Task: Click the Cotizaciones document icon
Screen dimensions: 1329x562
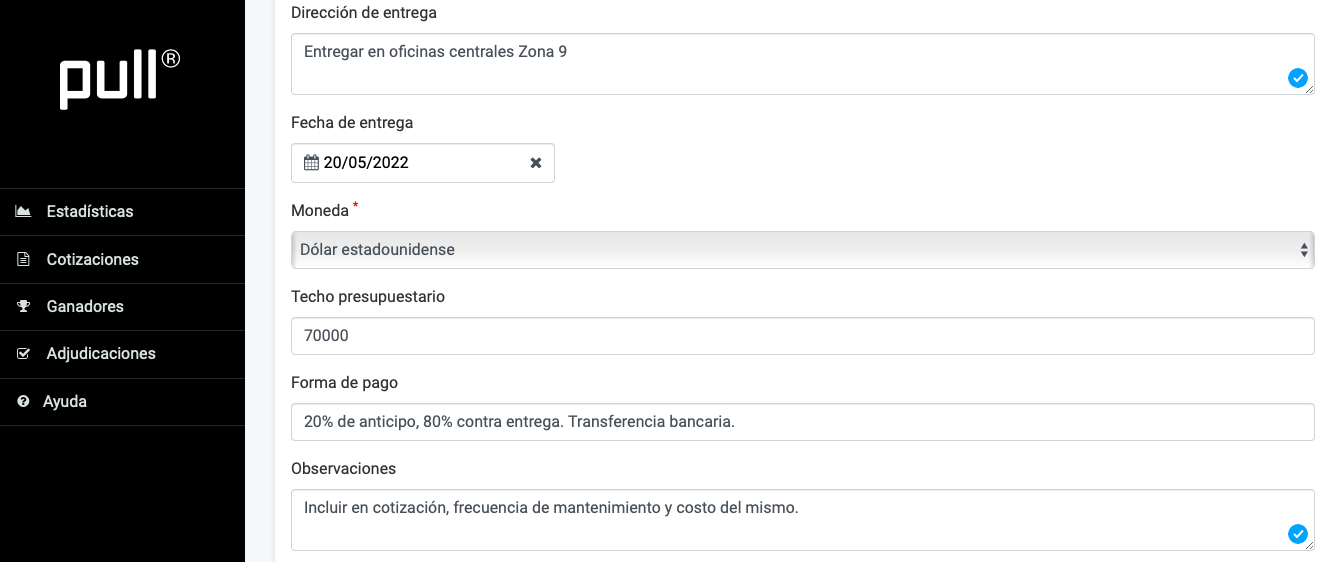Action: click(23, 259)
